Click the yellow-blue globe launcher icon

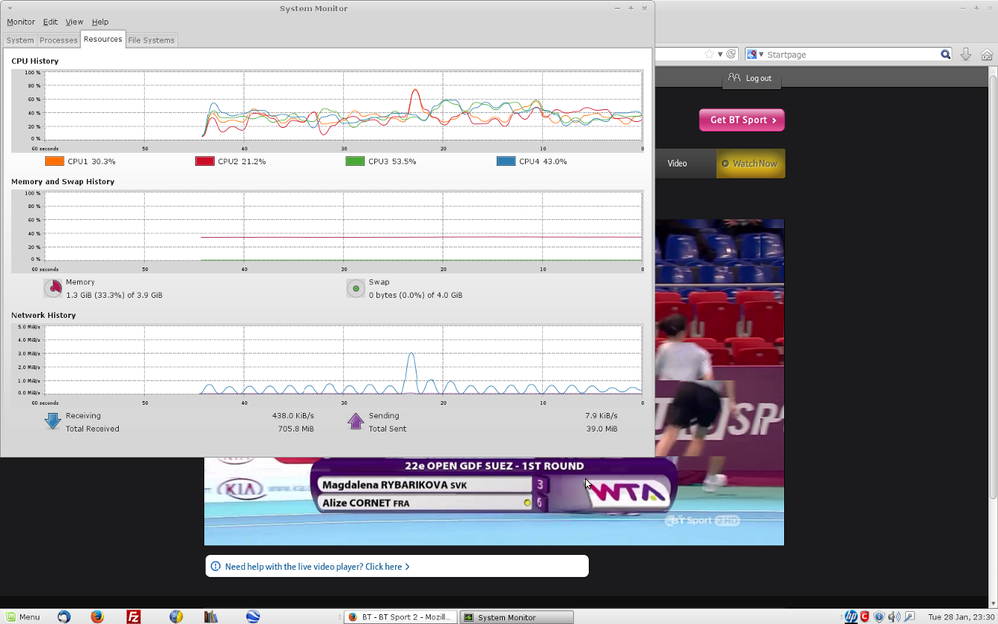[176, 616]
